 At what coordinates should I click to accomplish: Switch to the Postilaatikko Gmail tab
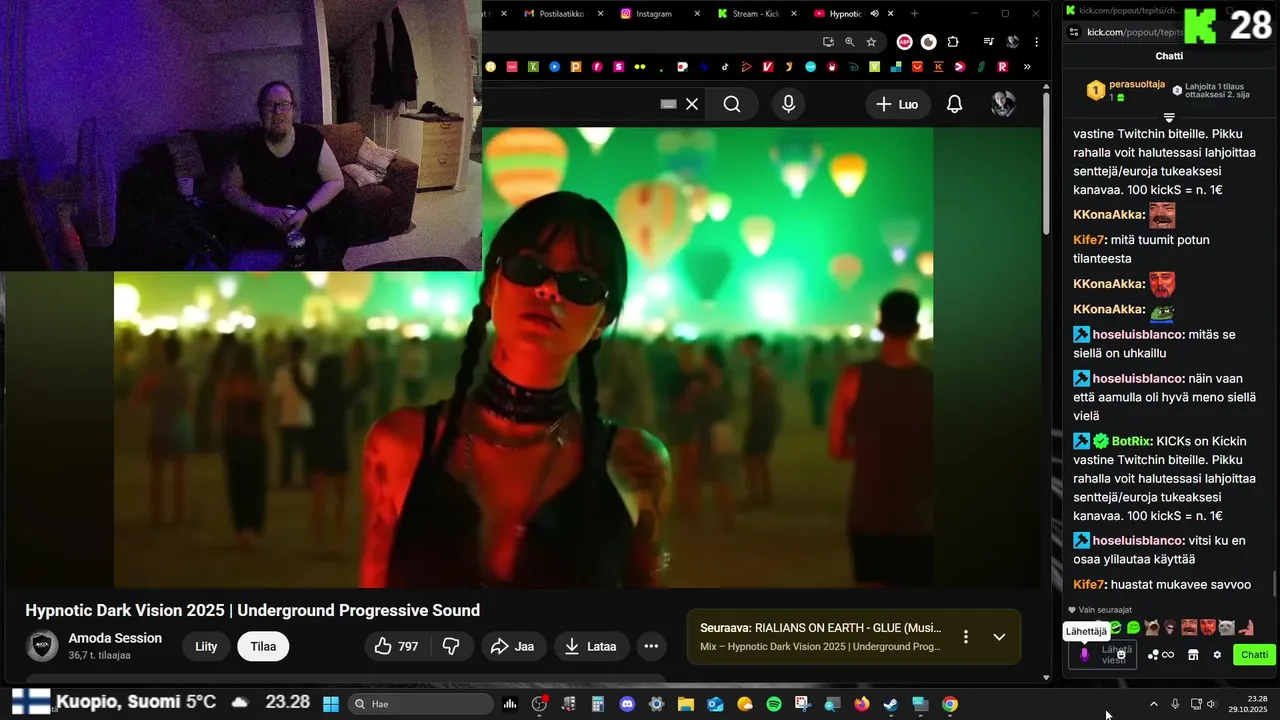click(562, 14)
